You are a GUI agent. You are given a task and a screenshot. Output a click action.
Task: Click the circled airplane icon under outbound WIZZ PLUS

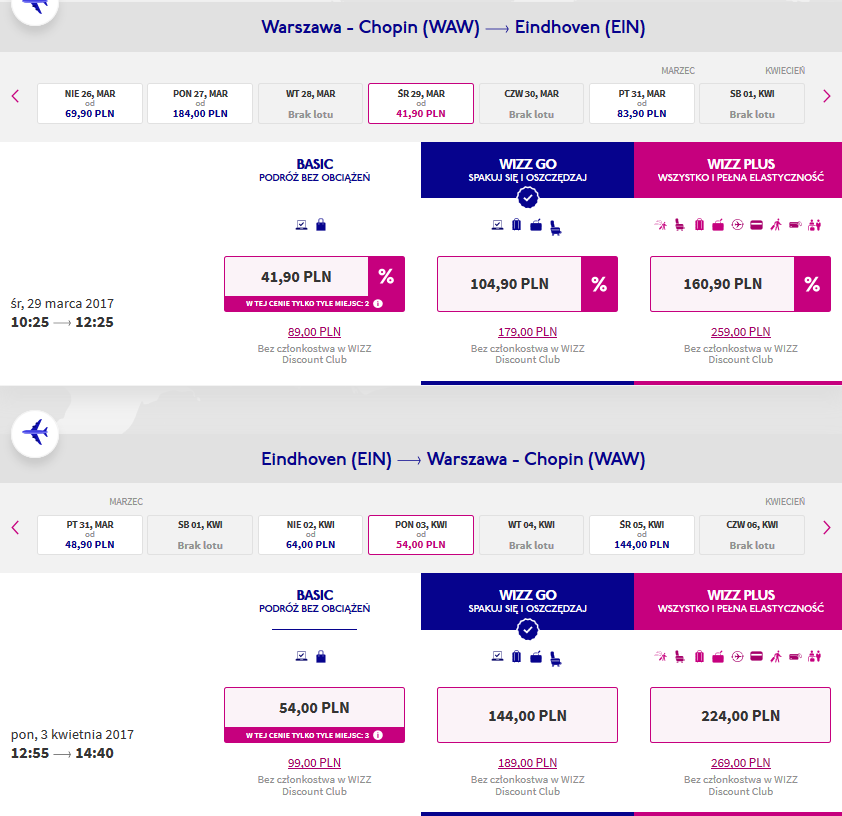(738, 225)
